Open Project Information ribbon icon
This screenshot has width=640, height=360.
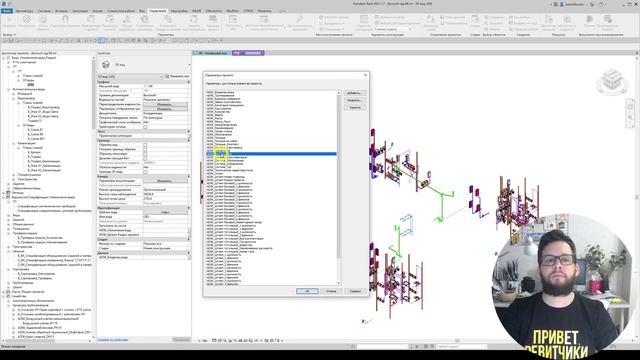pos(91,19)
